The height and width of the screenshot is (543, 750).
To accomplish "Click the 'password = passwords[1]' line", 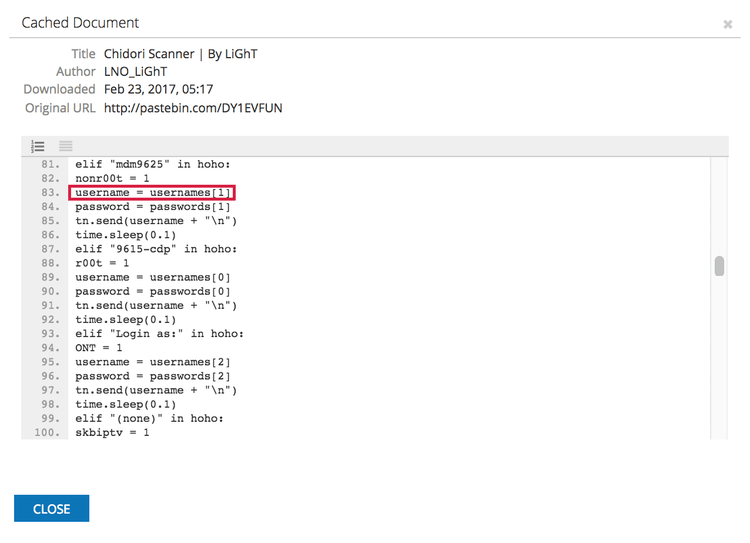I will point(152,206).
